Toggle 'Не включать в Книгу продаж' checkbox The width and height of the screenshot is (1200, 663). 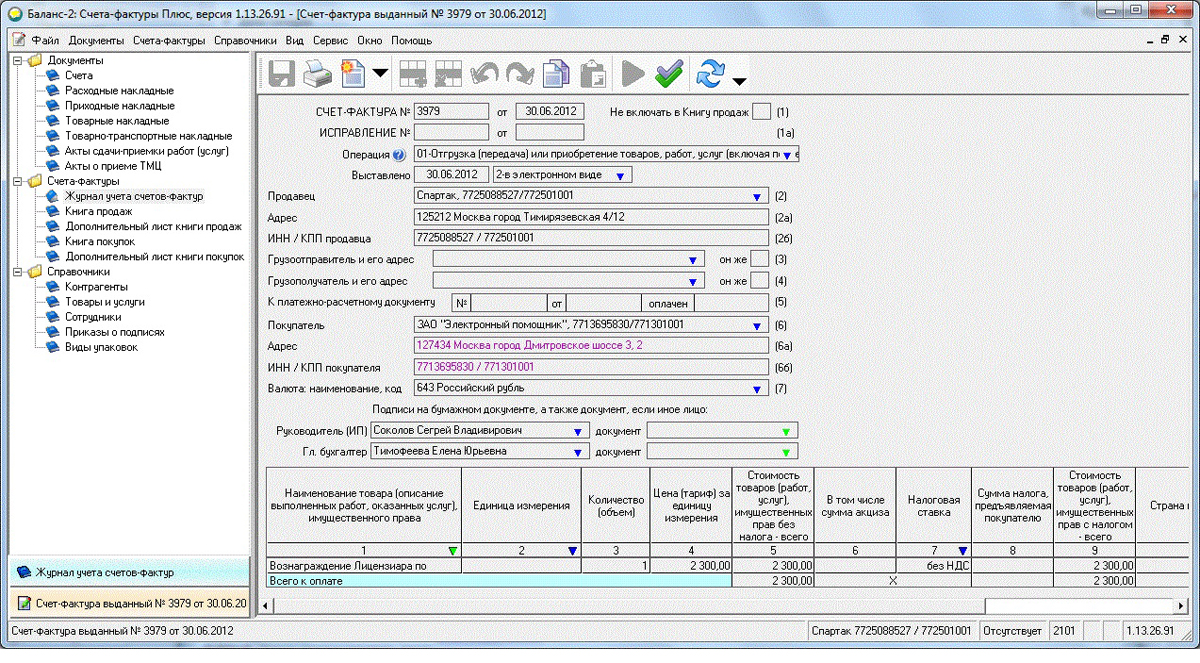tap(761, 112)
